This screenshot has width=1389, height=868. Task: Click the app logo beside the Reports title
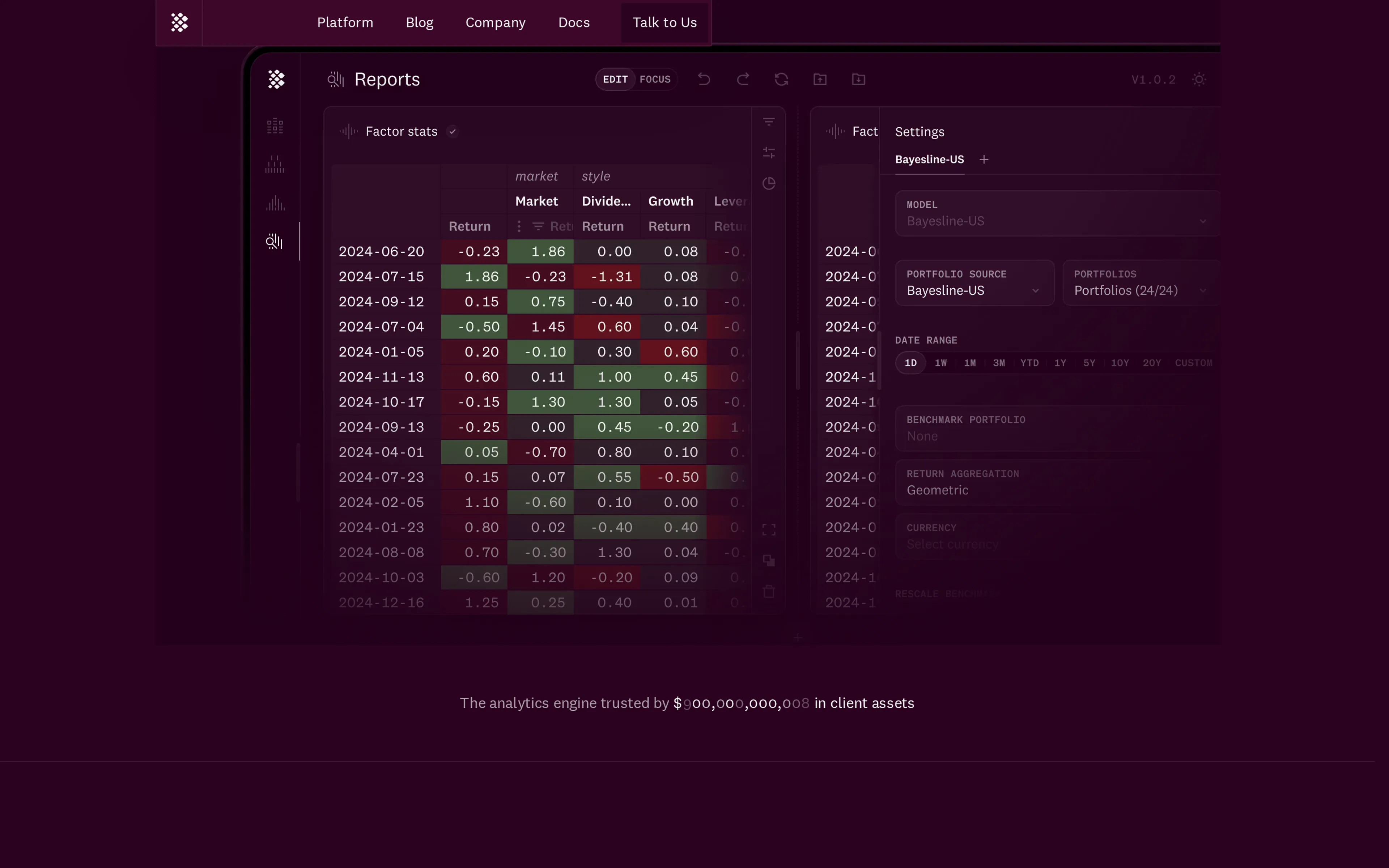[x=276, y=79]
